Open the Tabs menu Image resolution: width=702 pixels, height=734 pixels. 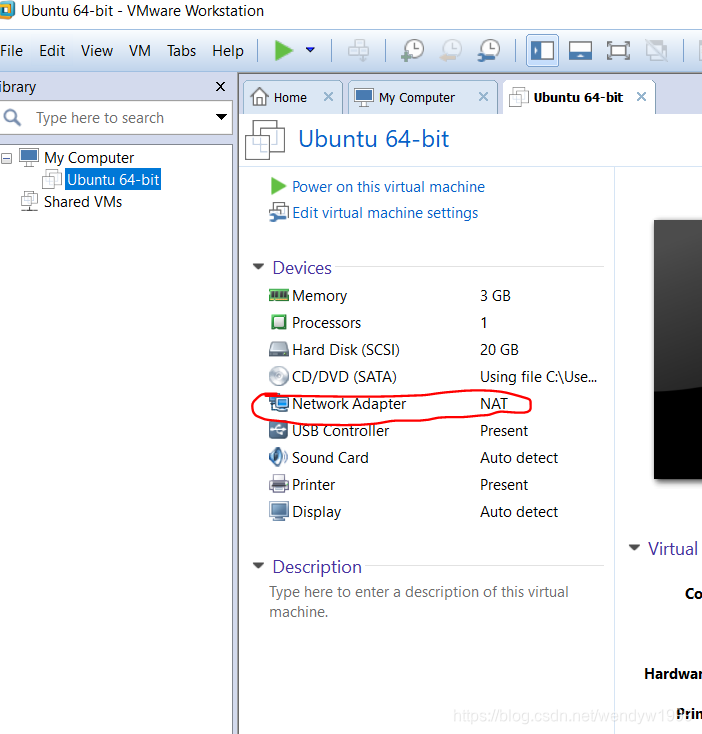coord(182,51)
